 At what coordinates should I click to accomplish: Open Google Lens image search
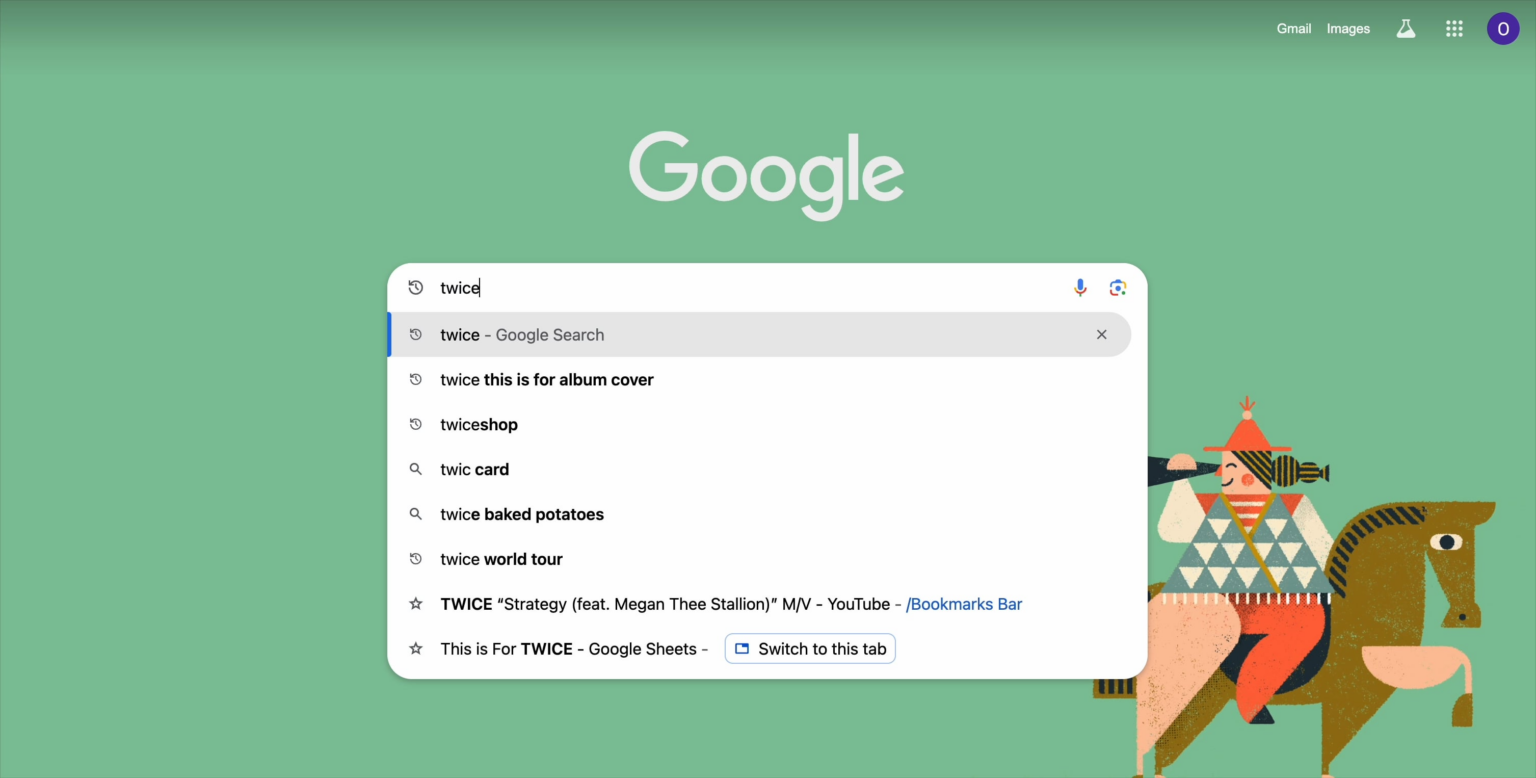click(1118, 287)
